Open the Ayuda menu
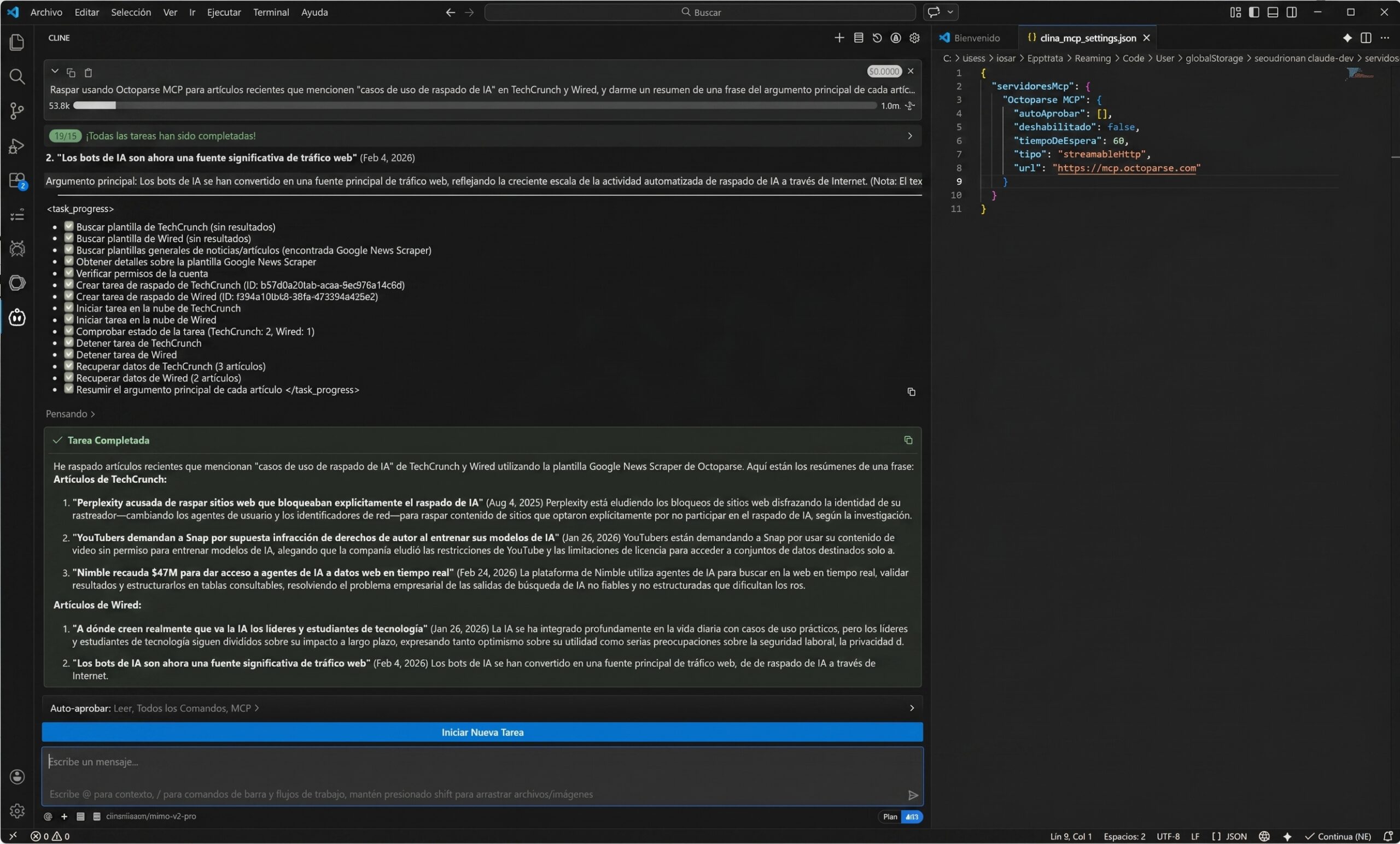The image size is (1400, 844). pyautogui.click(x=314, y=12)
